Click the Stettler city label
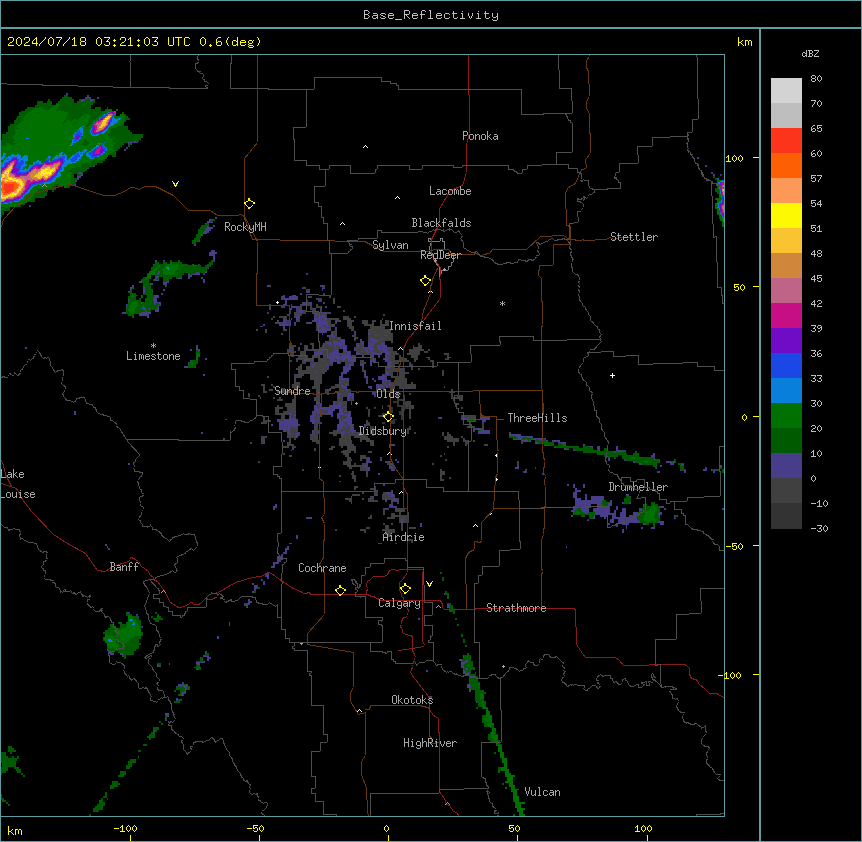The image size is (862, 842). point(634,237)
